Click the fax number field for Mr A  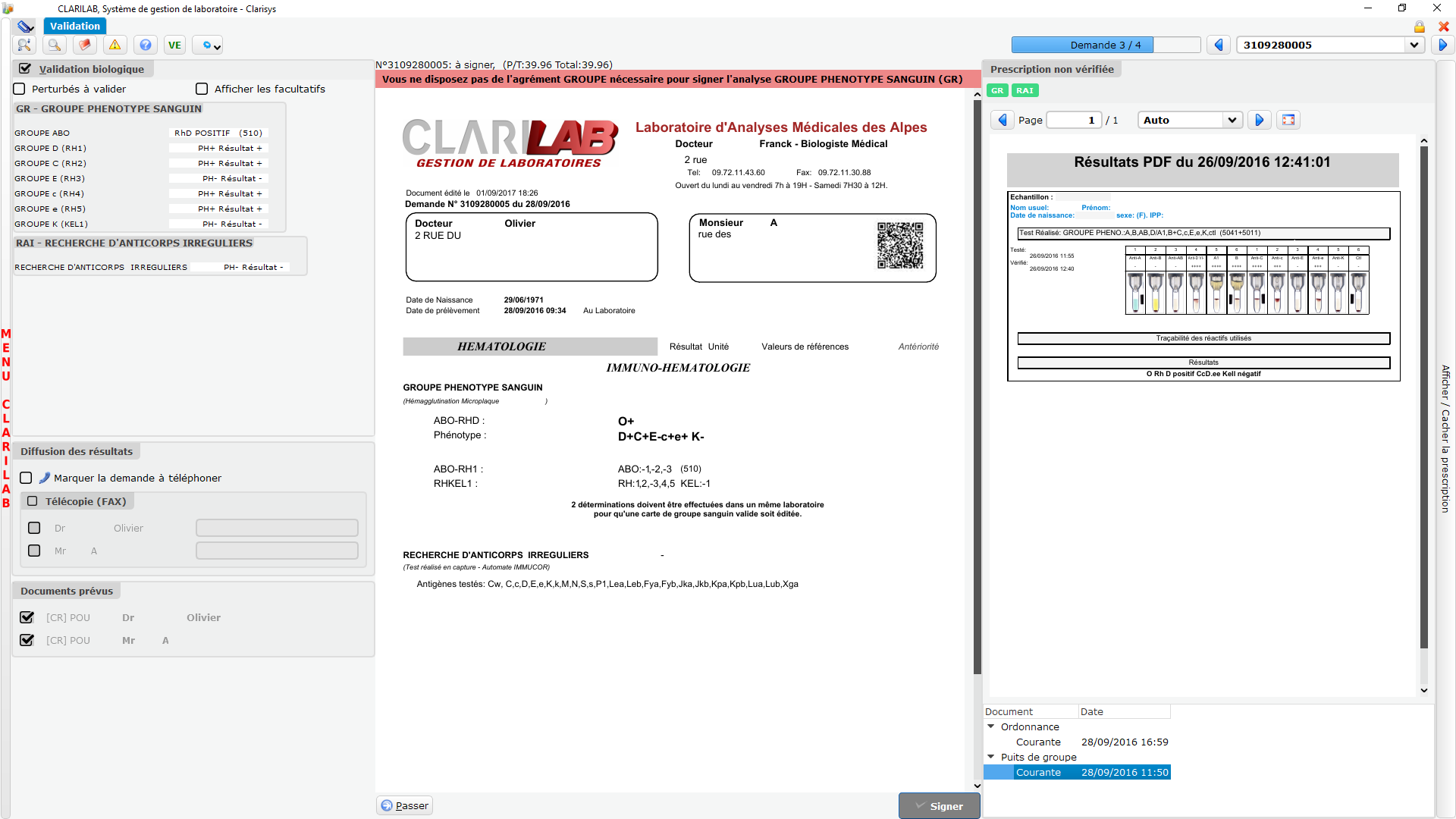pos(277,551)
